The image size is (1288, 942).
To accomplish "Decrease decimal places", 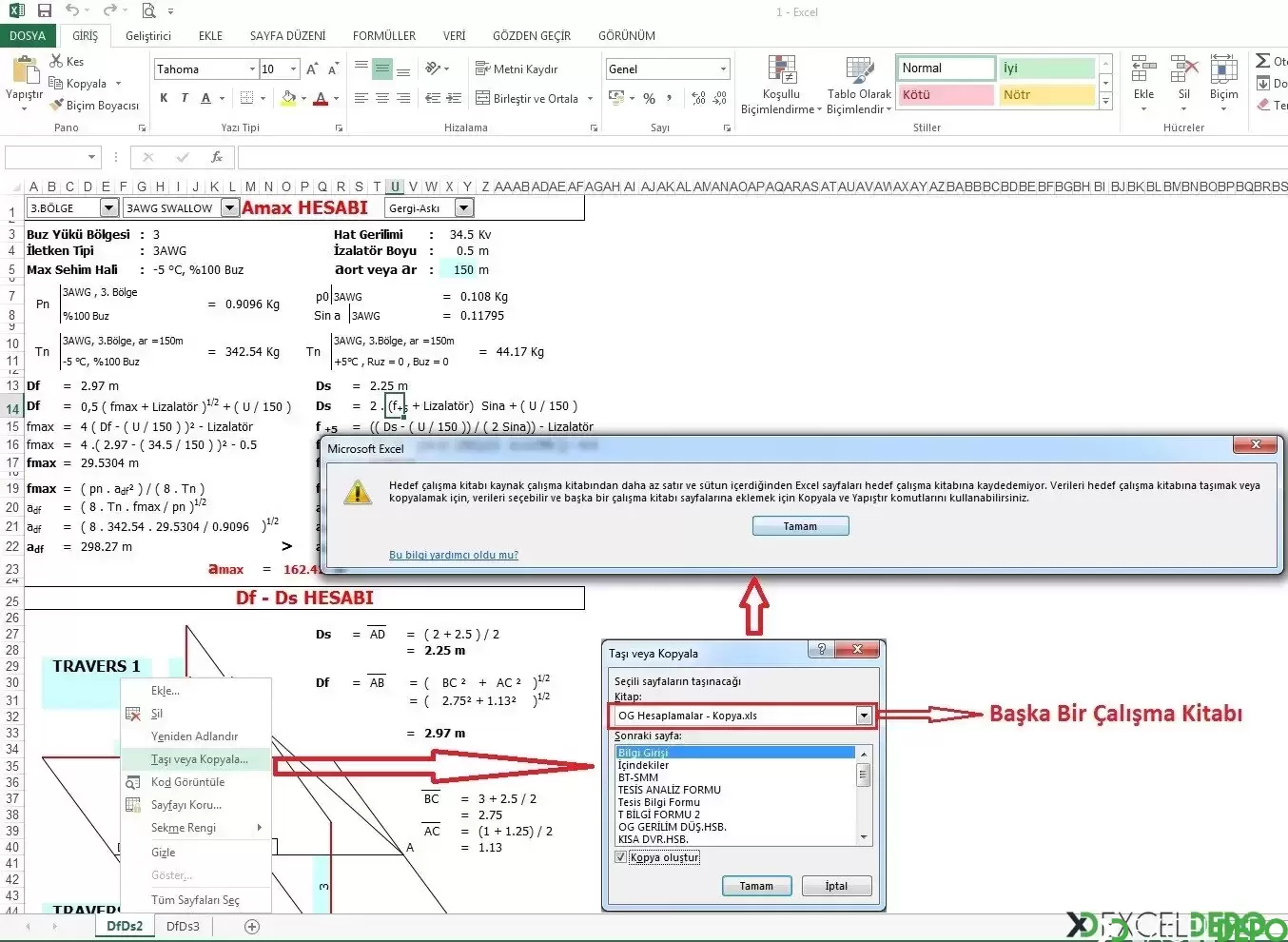I will (720, 98).
